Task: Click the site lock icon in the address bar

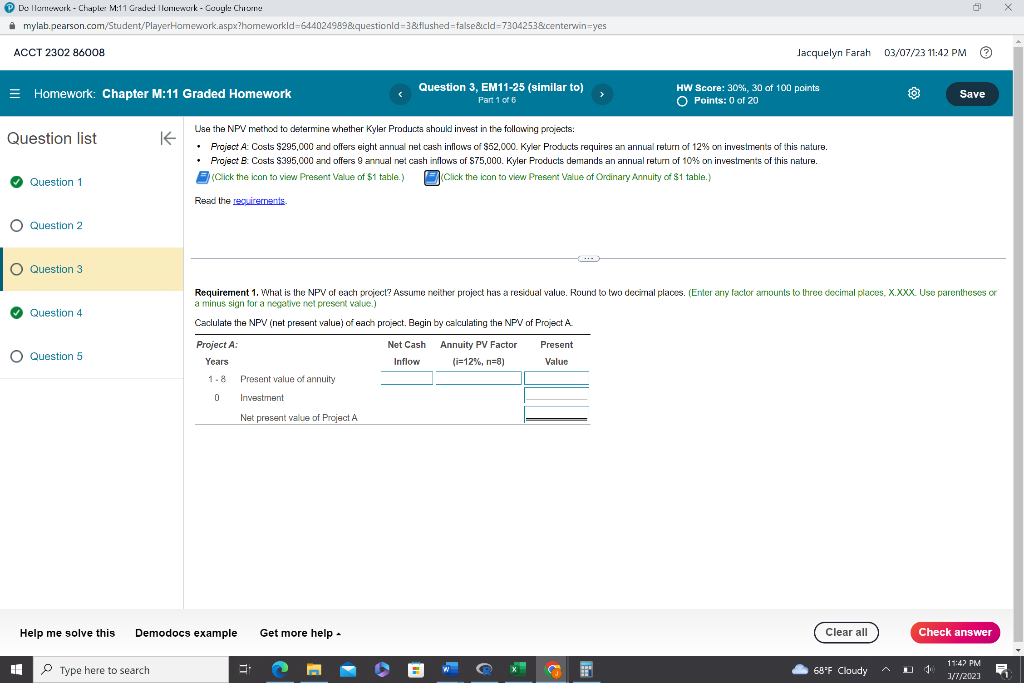Action: pyautogui.click(x=11, y=25)
